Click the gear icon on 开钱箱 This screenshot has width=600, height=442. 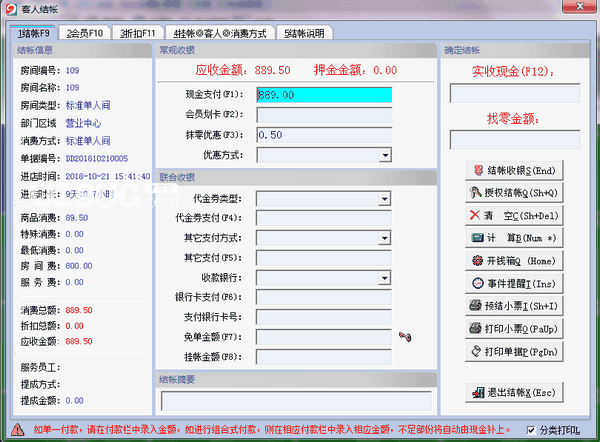point(477,261)
